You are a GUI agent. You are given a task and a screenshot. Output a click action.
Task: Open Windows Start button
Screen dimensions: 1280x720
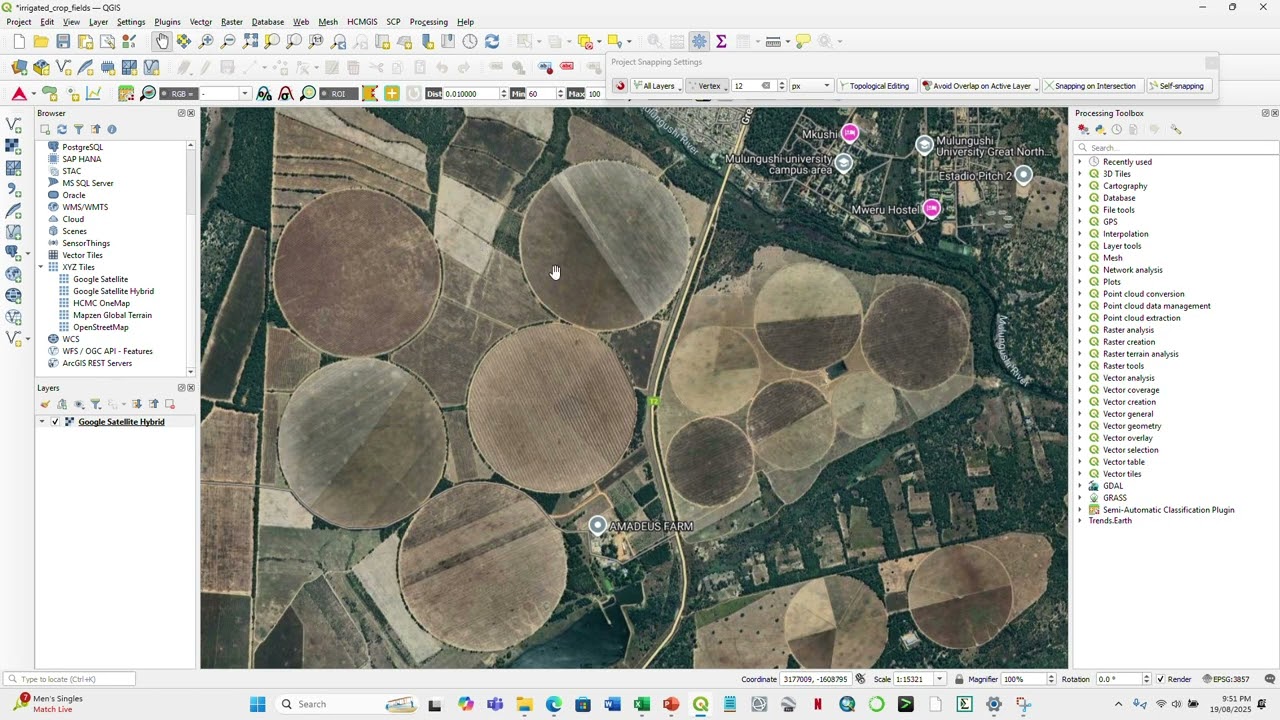point(257,704)
